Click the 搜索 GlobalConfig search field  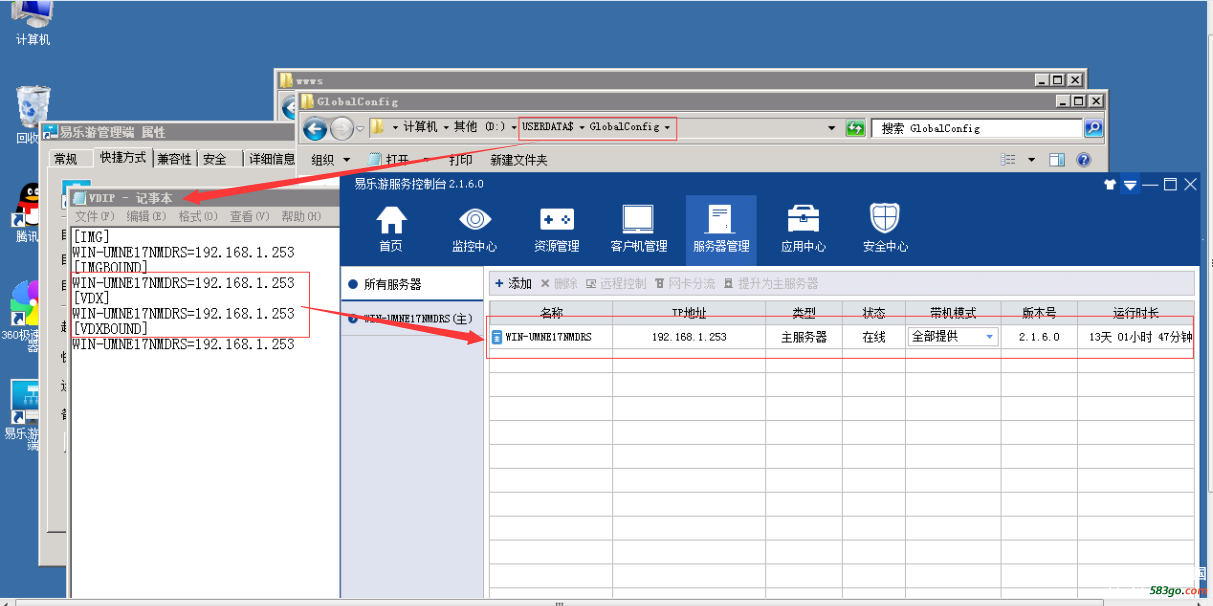(x=977, y=128)
